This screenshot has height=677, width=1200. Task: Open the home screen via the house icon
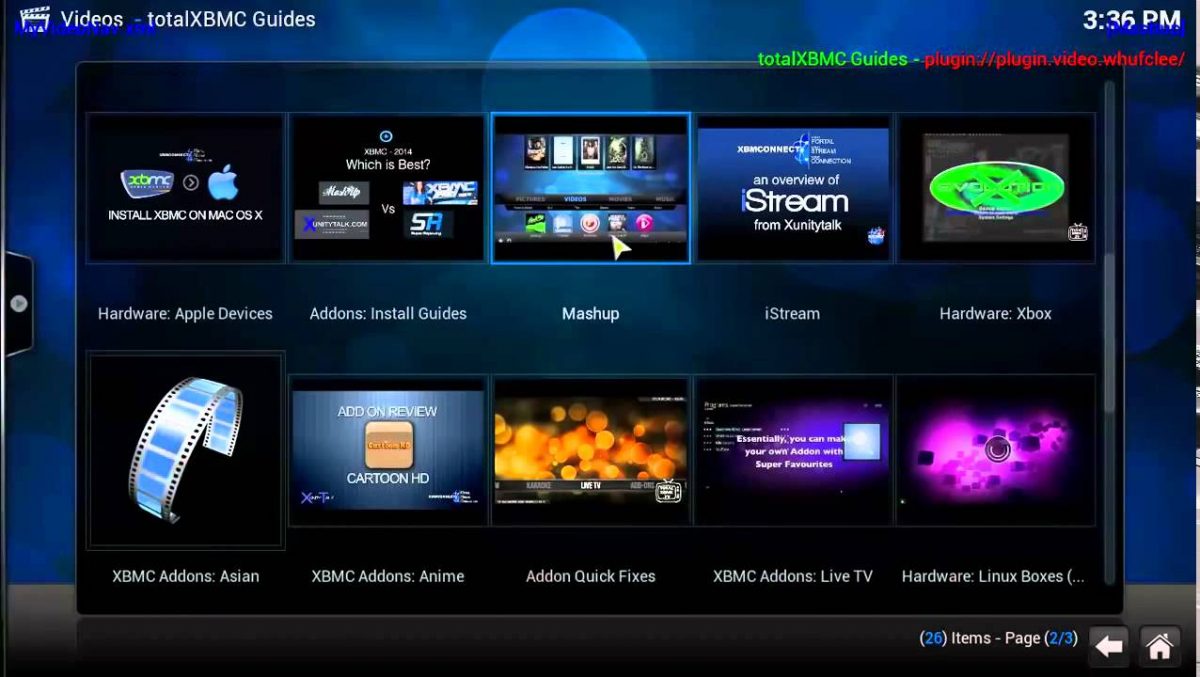1160,646
